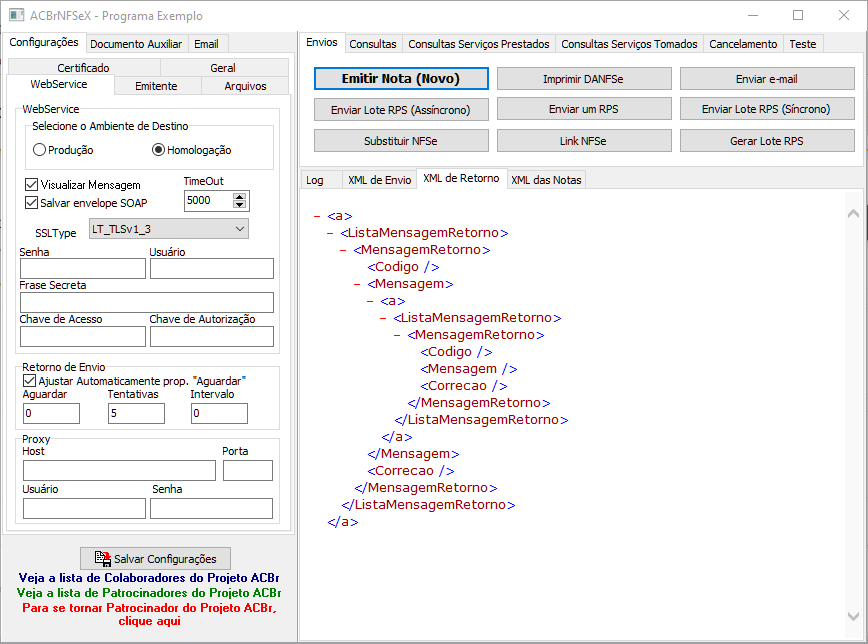Click Link NFSe button
Viewport: 868px width, 644px height.
583,141
